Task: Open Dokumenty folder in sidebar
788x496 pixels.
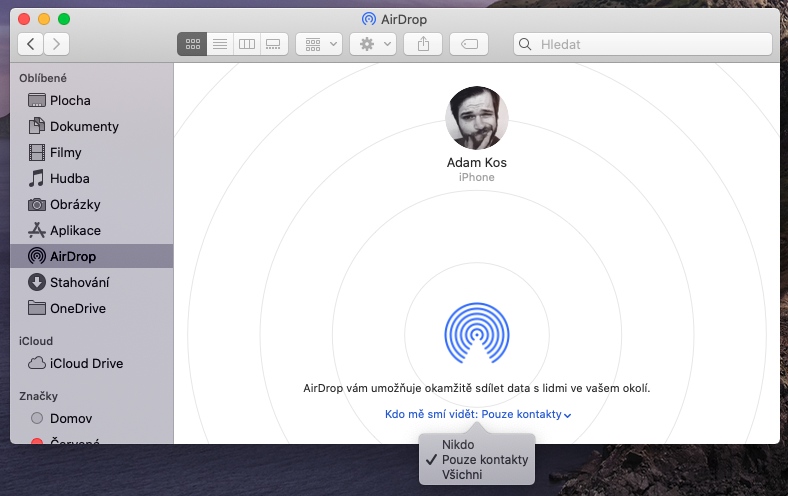Action: 84,126
